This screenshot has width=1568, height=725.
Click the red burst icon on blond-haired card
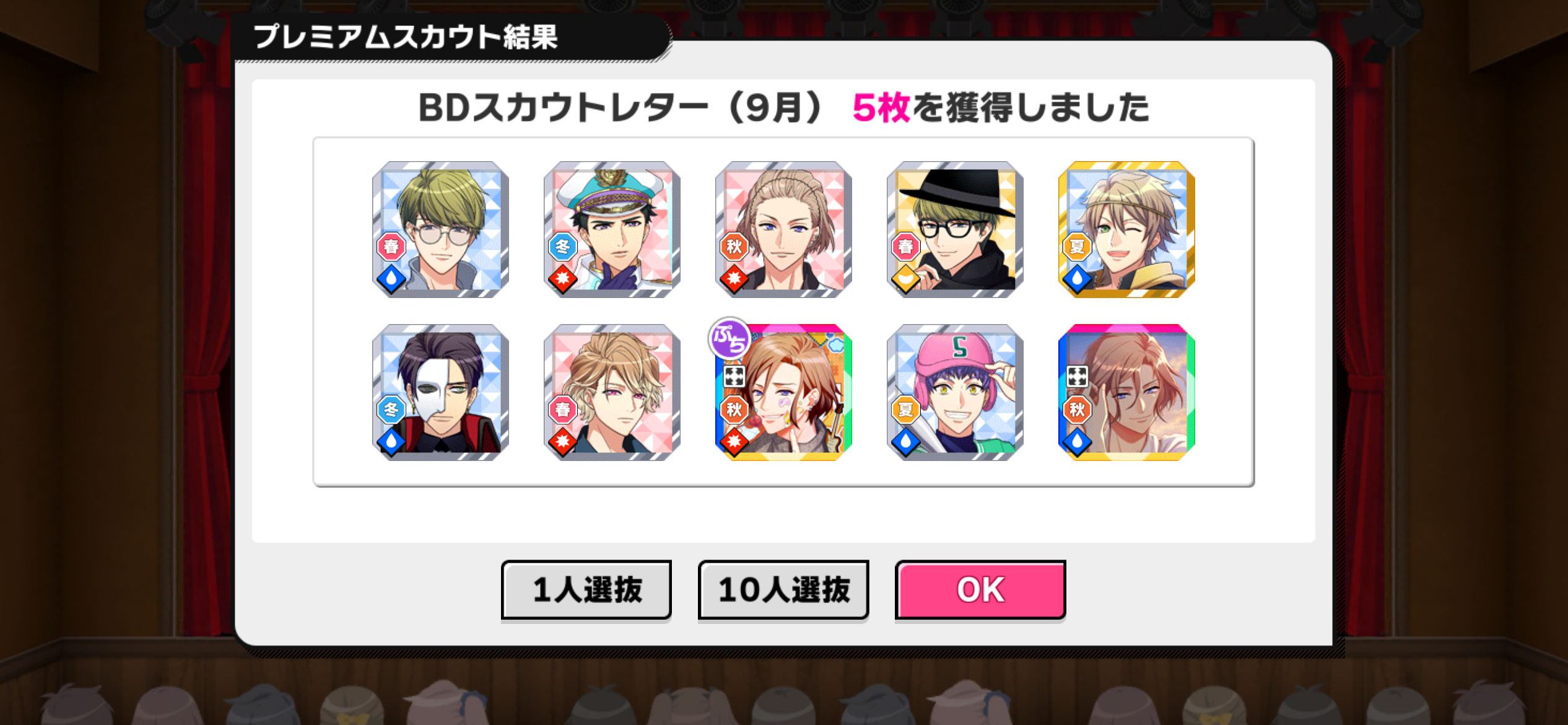coord(562,442)
